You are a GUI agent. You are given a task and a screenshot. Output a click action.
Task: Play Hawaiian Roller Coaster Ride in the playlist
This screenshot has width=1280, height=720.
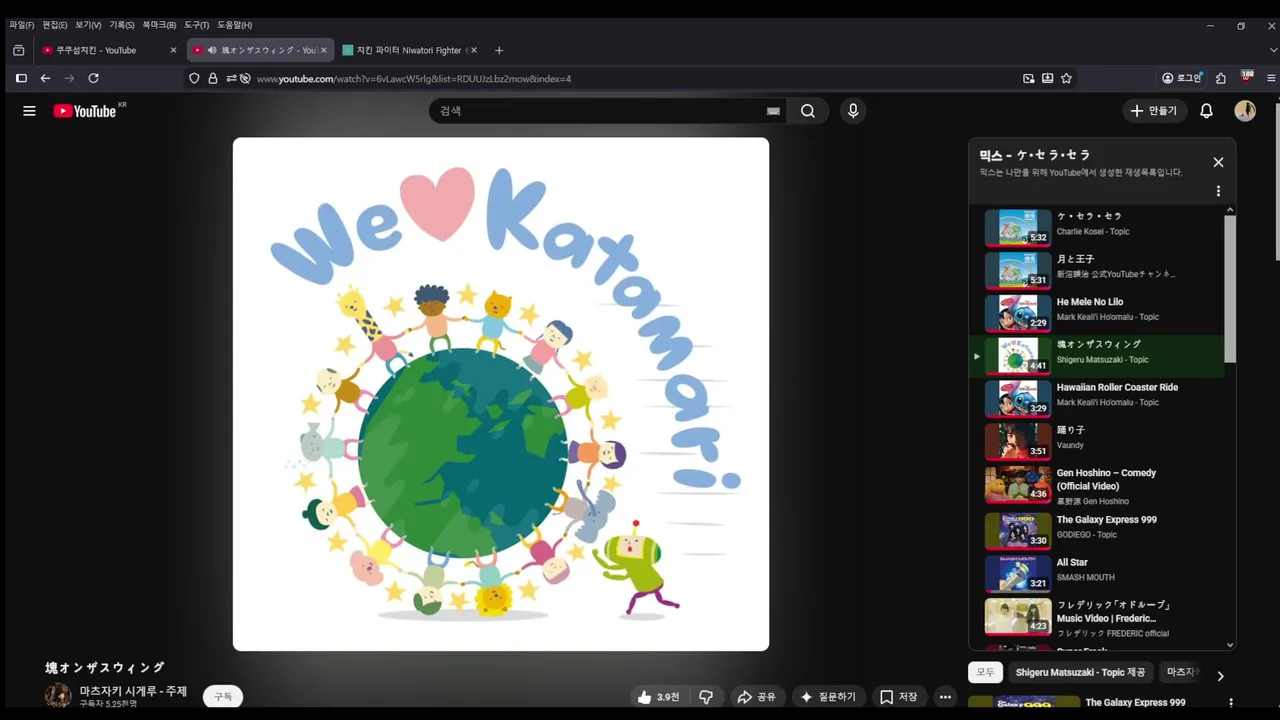point(1096,399)
